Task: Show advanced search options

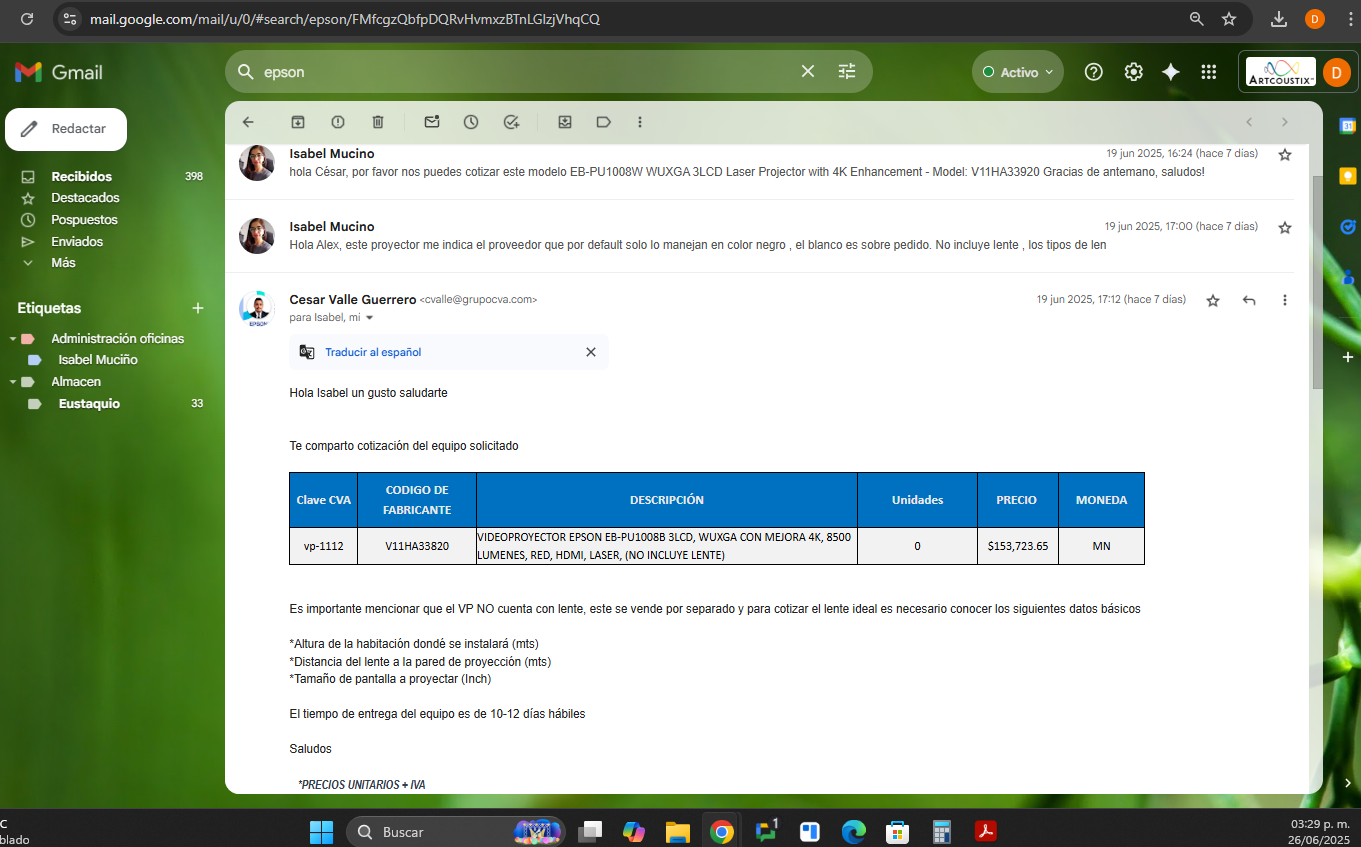Action: (847, 72)
